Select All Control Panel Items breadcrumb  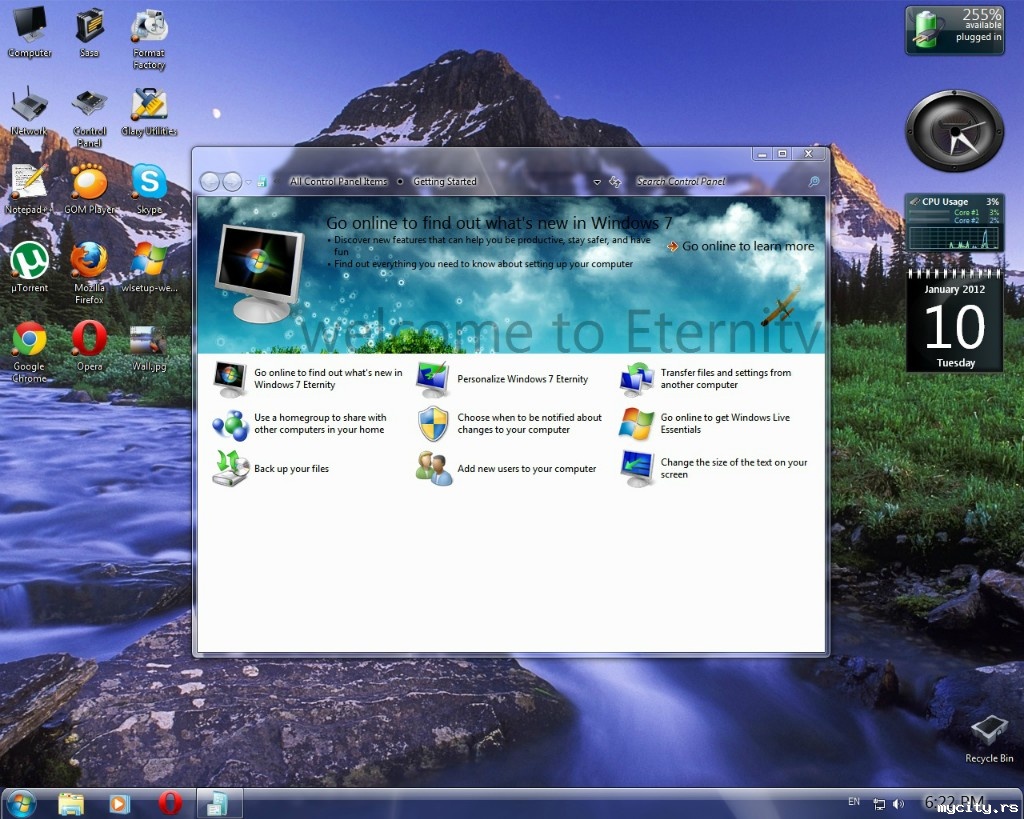[x=338, y=182]
